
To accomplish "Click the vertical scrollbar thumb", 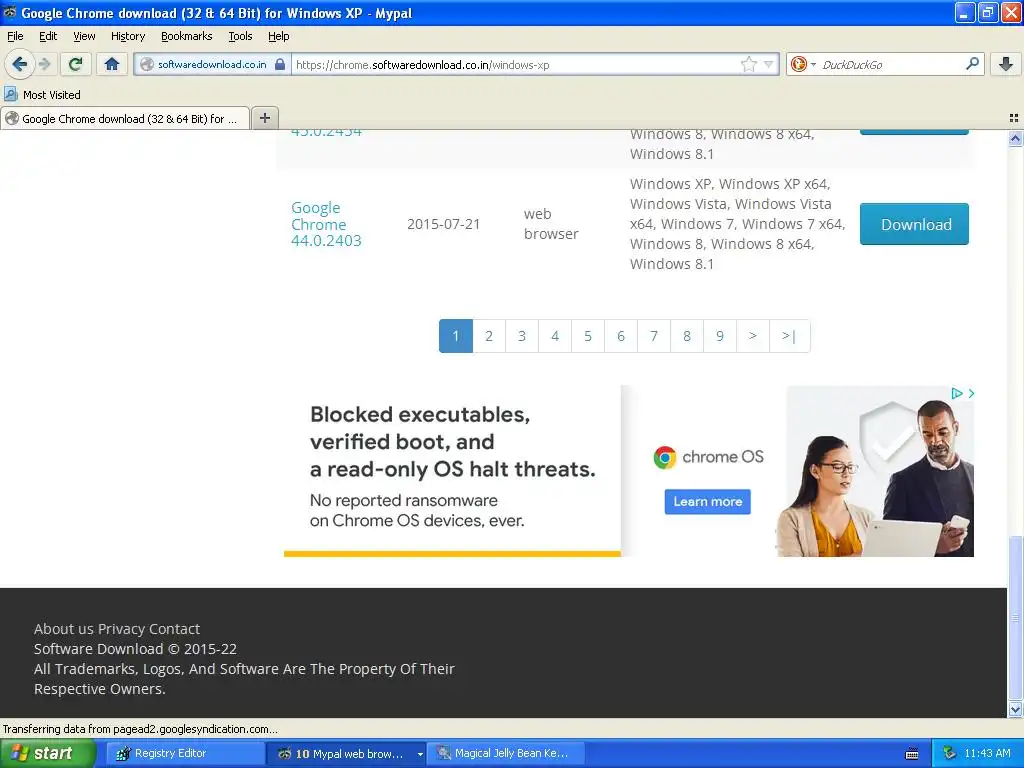I will 1015,618.
